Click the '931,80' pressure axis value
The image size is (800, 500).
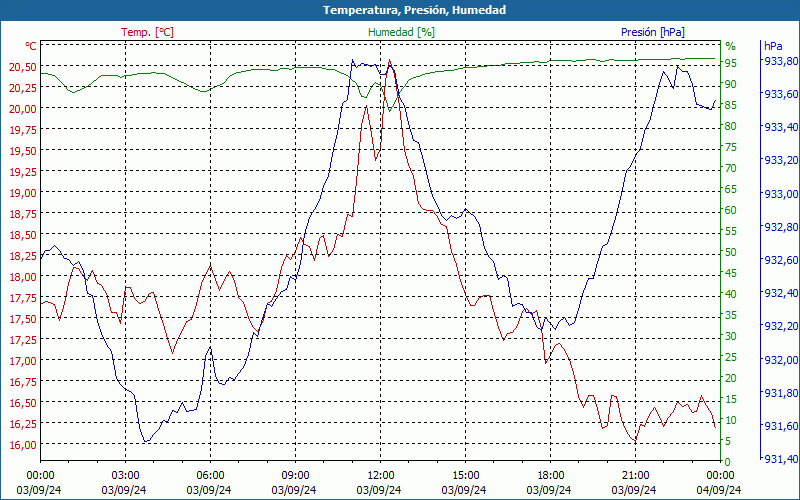(x=781, y=393)
